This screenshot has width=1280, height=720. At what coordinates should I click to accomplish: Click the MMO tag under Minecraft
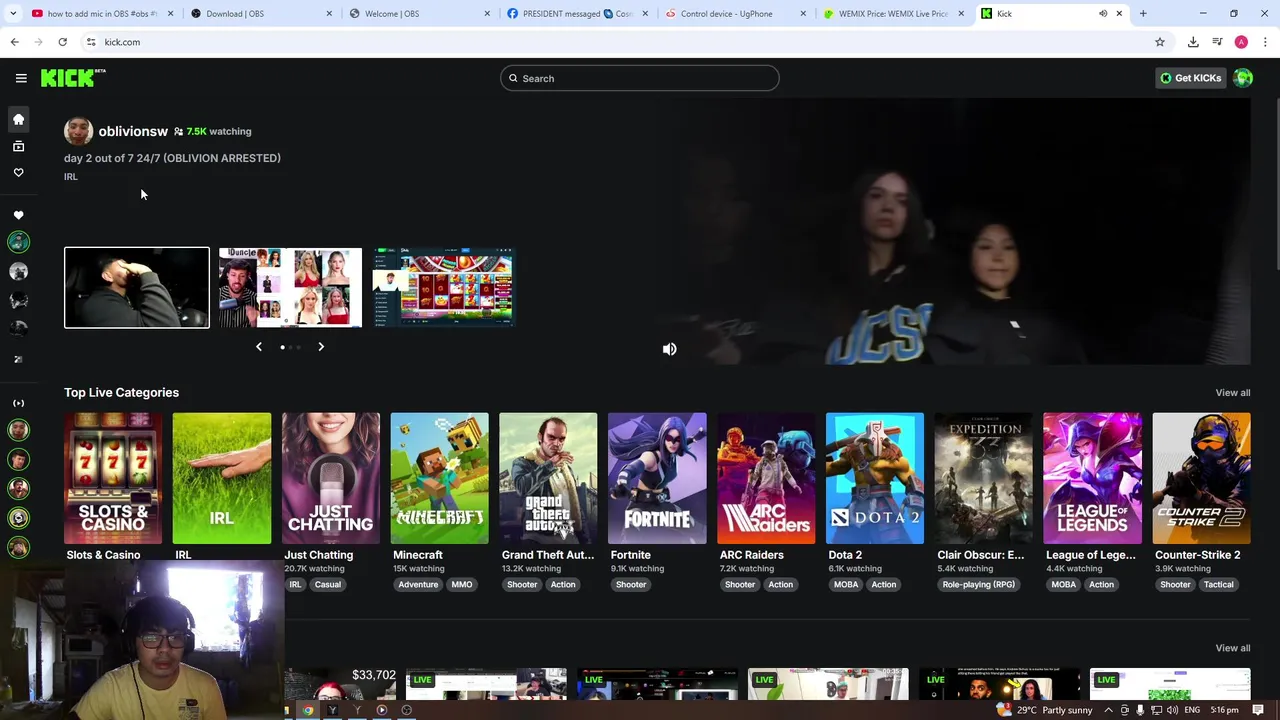(x=461, y=584)
